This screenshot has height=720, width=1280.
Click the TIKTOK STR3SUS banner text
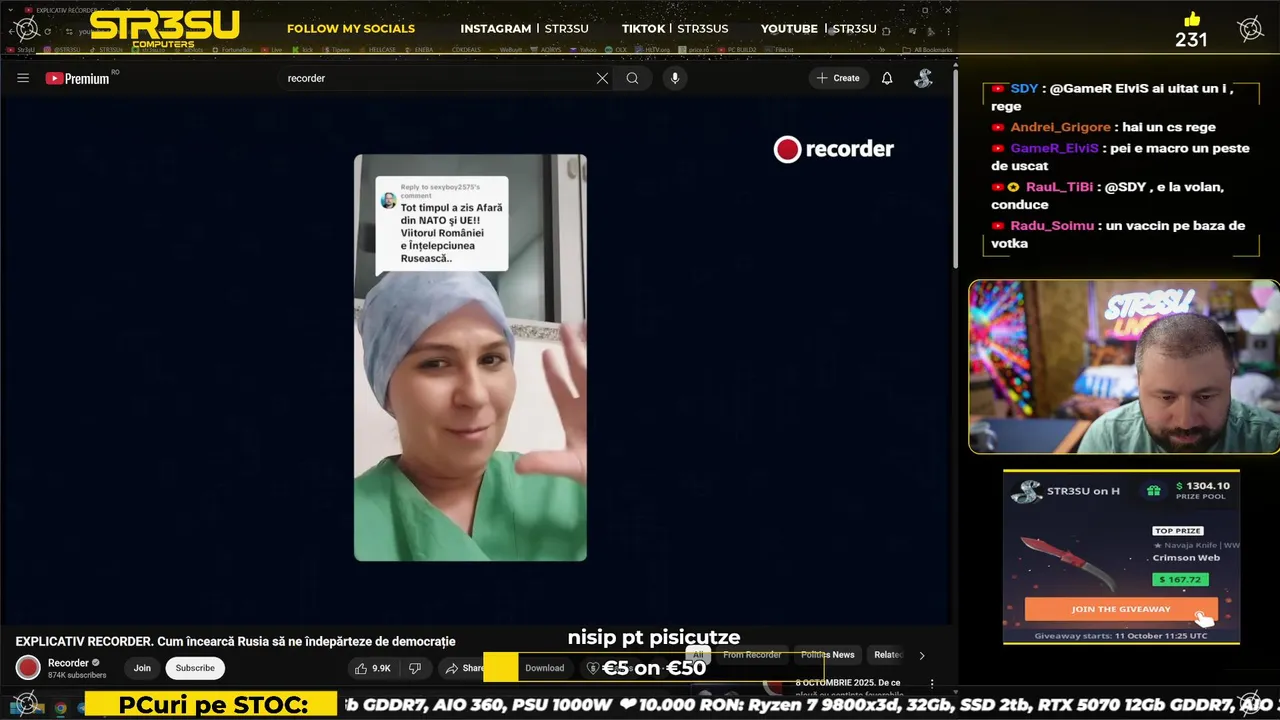tap(675, 29)
